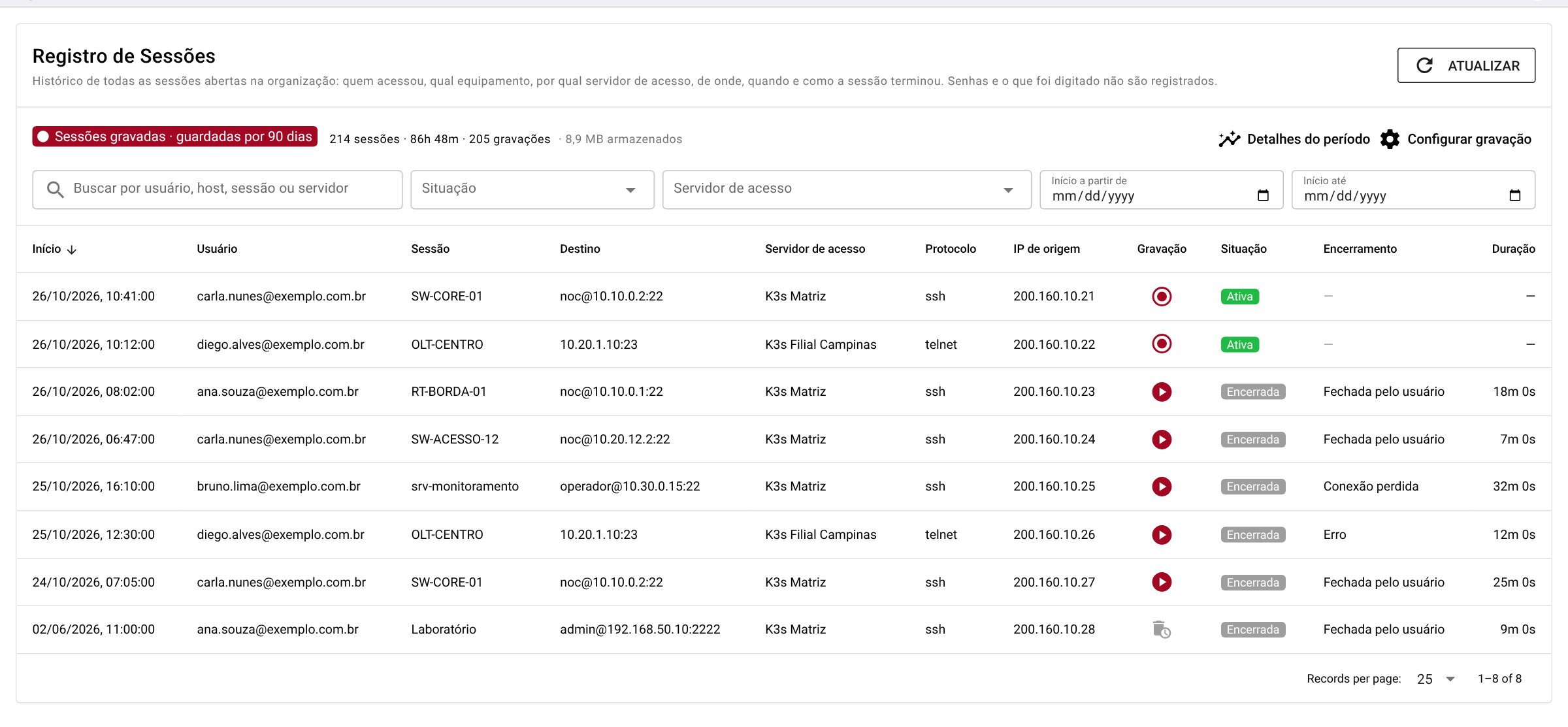
Task: Play the SW-CORE-01 24/10 session recording
Action: [1162, 582]
